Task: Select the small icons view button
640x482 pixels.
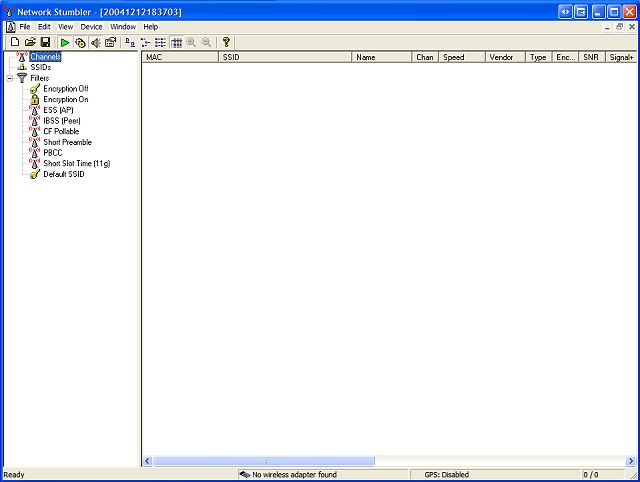Action: click(x=145, y=42)
